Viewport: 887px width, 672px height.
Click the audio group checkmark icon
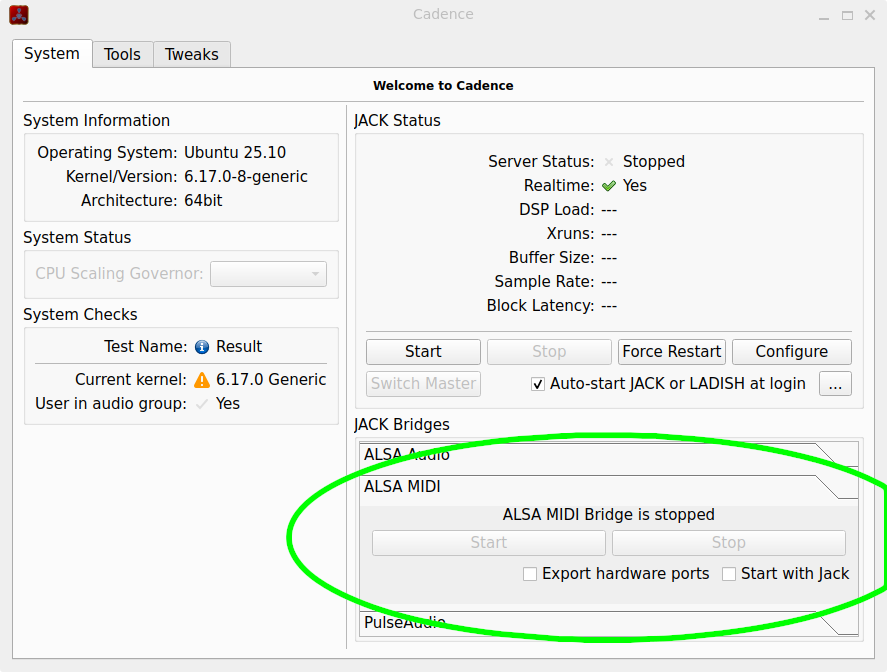pos(202,404)
